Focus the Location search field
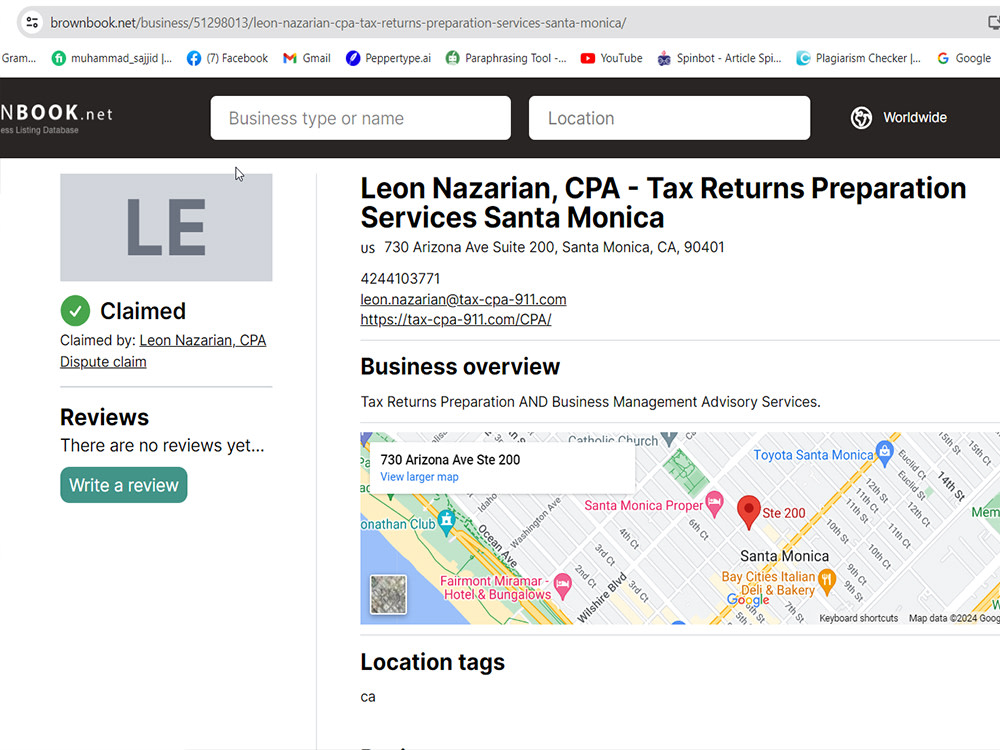 point(669,118)
